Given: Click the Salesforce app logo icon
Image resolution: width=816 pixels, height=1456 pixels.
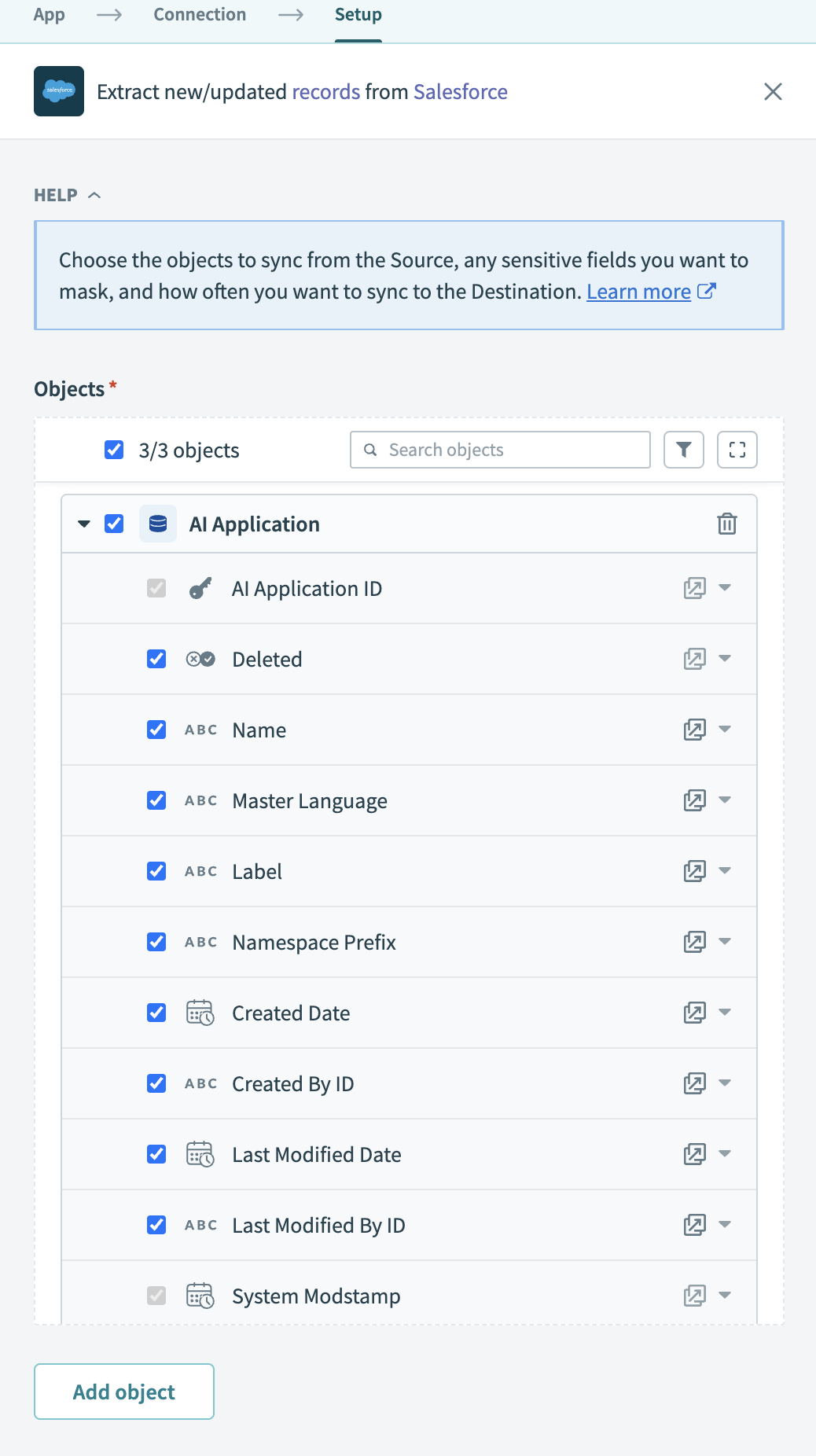Looking at the screenshot, I should tap(59, 91).
